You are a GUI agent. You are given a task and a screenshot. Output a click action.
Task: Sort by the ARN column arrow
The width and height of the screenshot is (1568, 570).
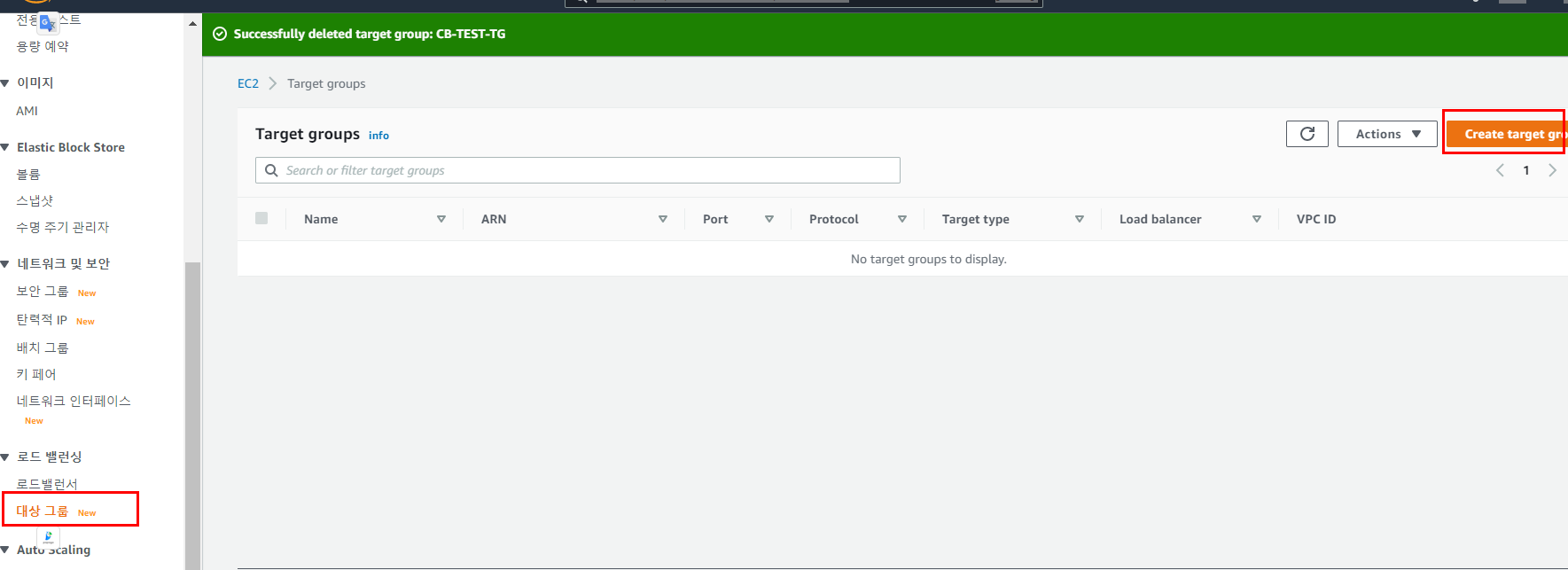click(663, 219)
